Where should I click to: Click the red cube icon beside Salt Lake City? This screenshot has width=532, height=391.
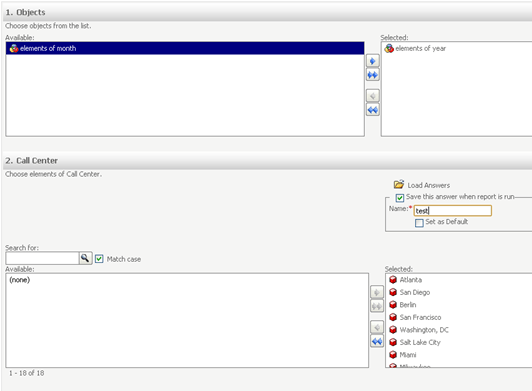click(x=393, y=342)
